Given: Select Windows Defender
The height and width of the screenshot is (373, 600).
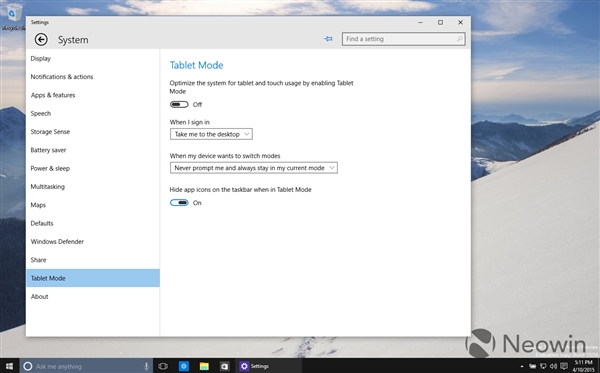Looking at the screenshot, I should [93, 242].
